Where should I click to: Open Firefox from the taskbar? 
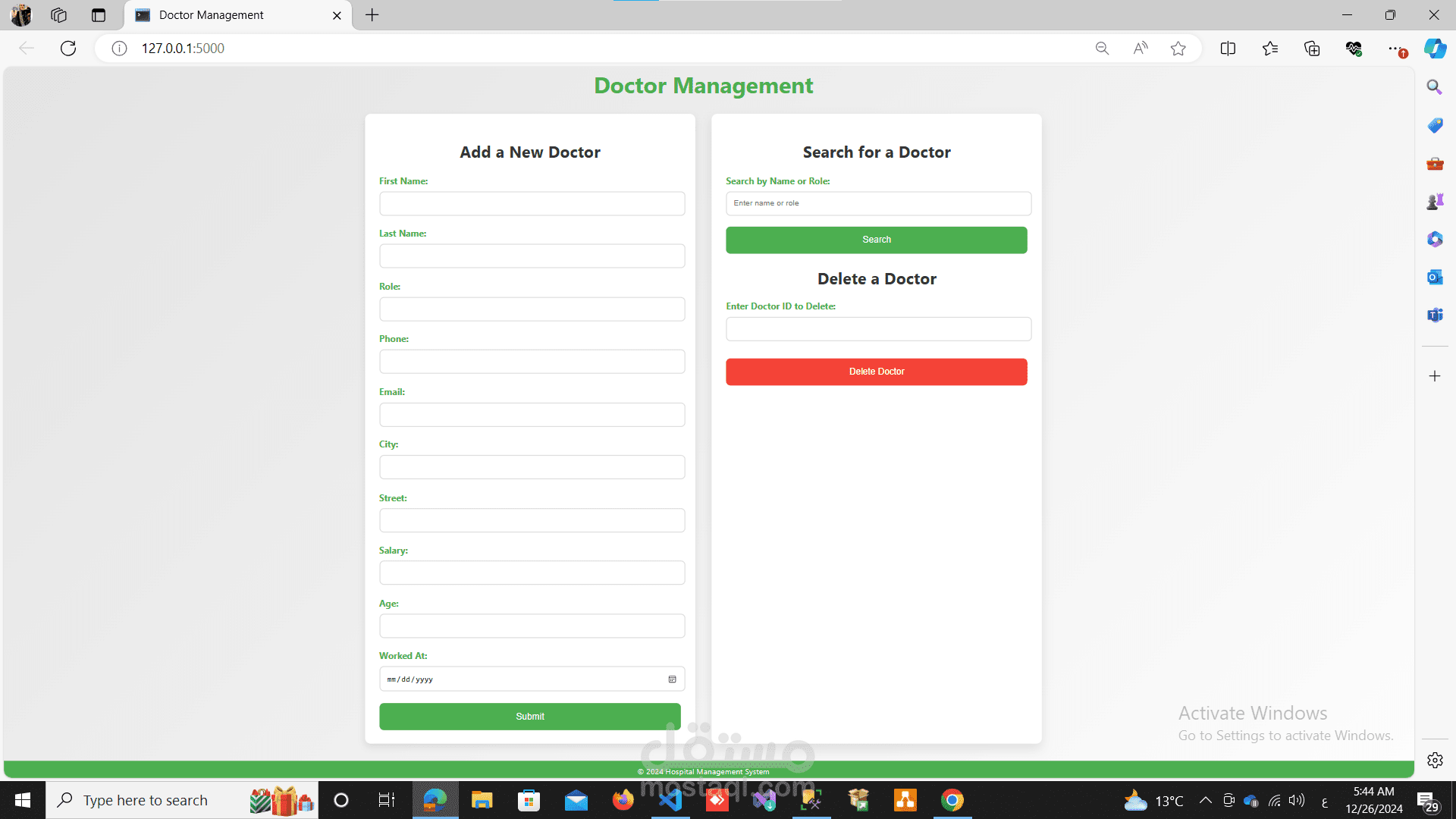623,800
